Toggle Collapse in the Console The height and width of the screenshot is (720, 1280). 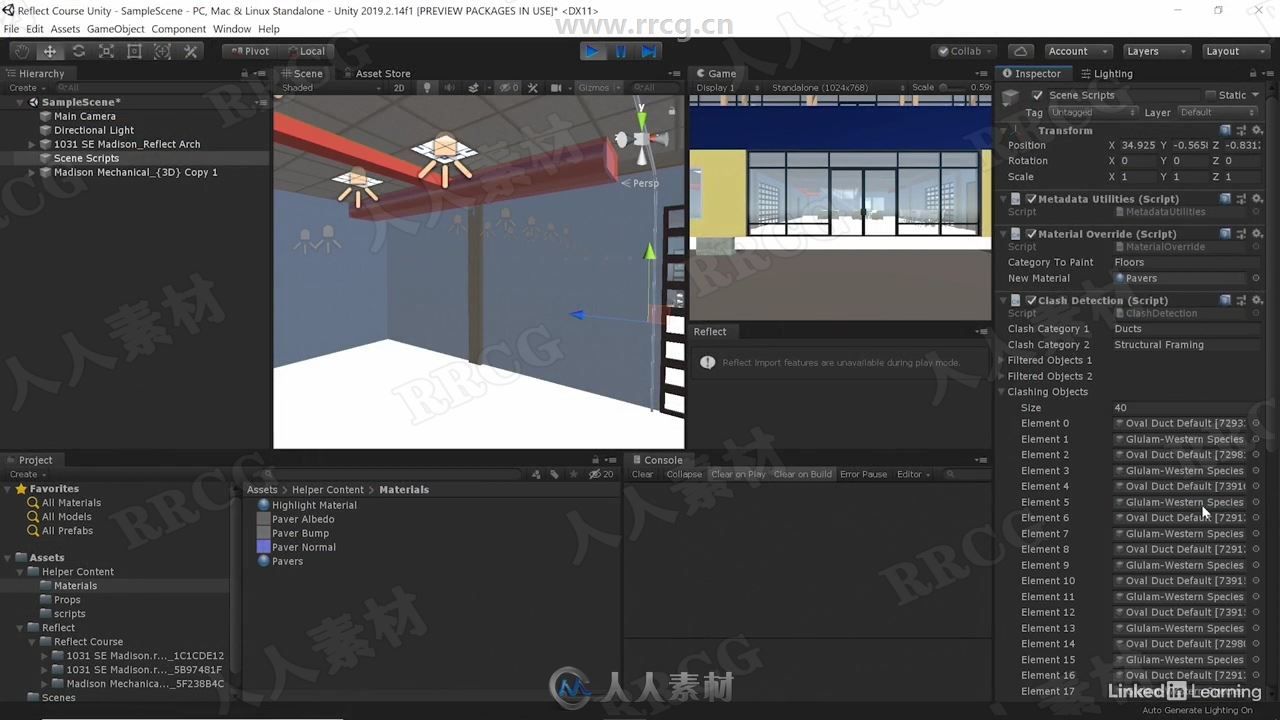[684, 474]
